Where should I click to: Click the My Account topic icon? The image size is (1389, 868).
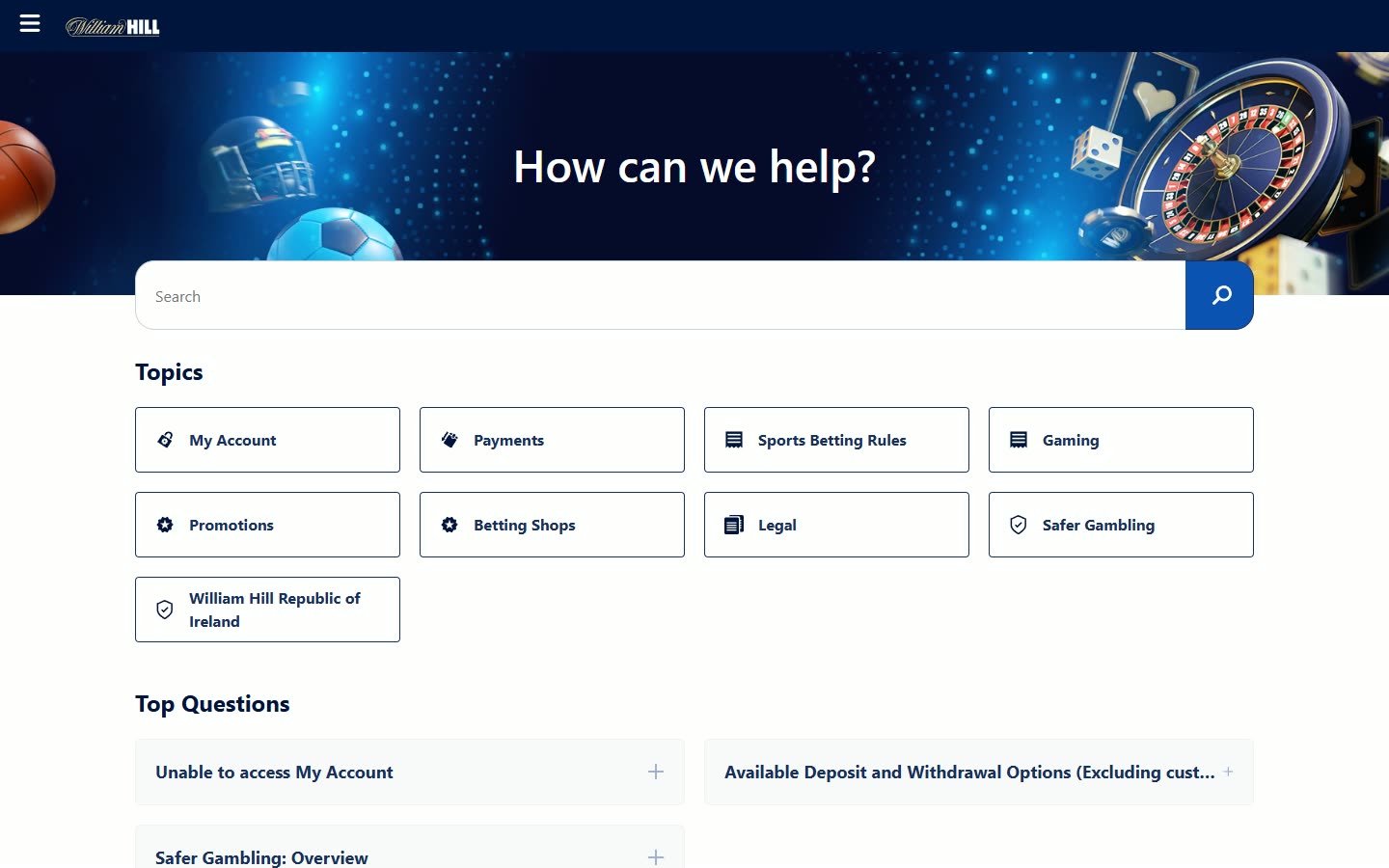point(165,440)
